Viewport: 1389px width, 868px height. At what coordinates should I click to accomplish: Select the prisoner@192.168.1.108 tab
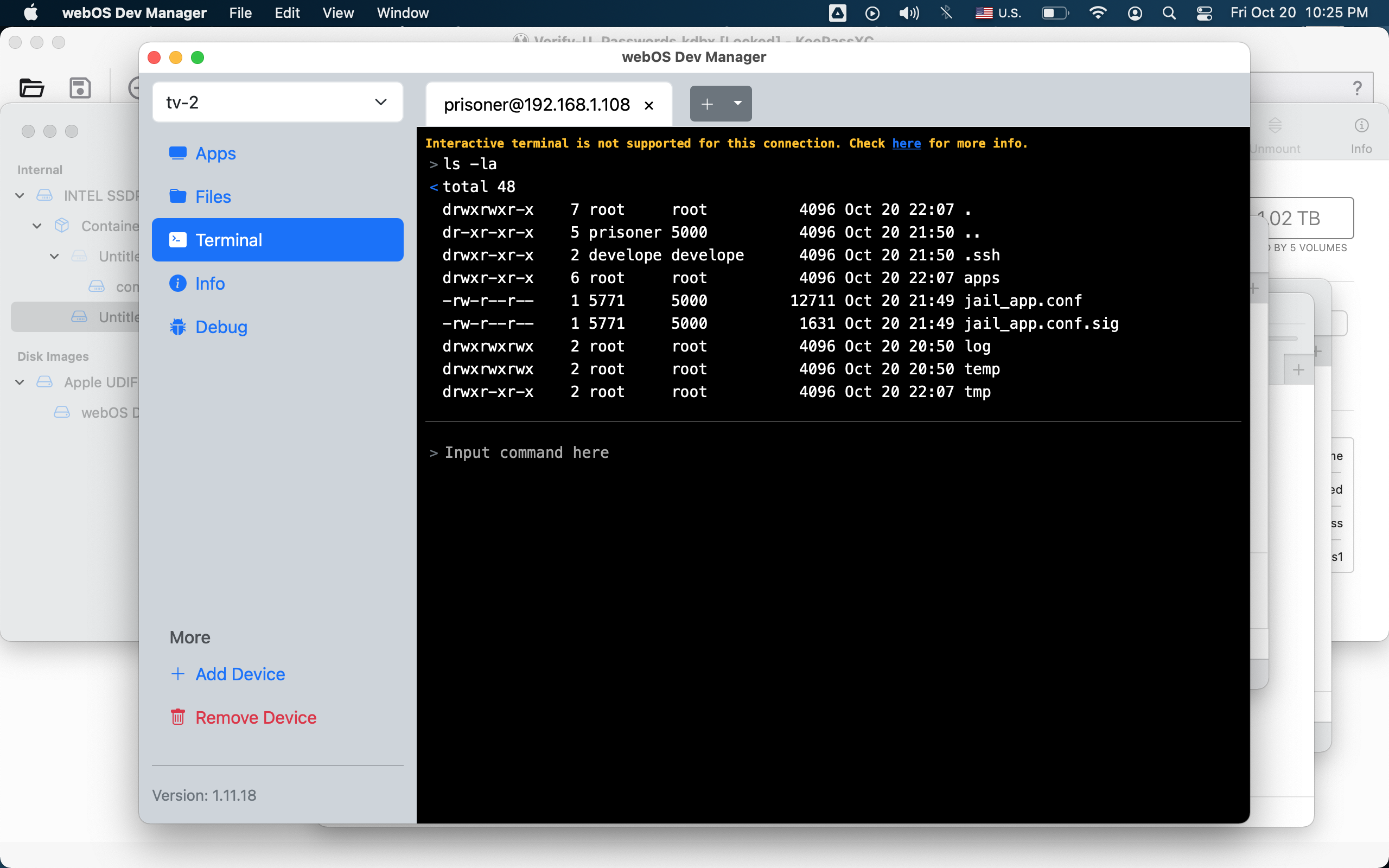tap(536, 105)
